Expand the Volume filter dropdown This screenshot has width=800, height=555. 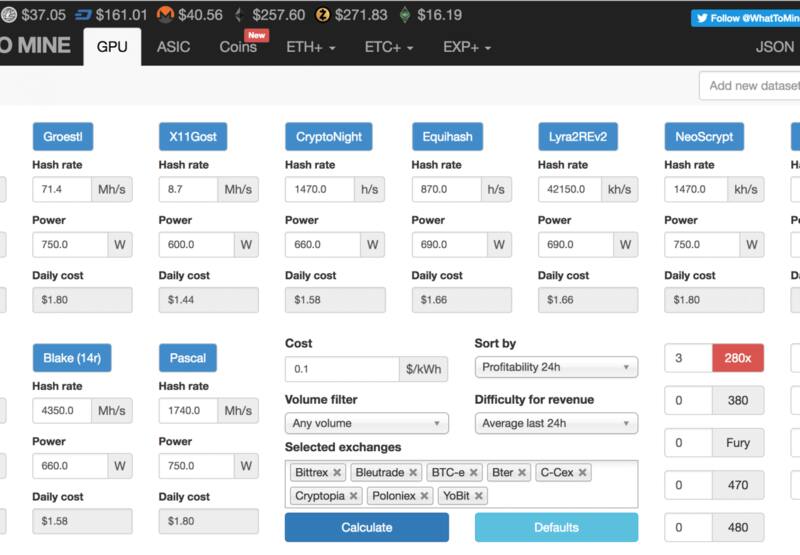366,423
